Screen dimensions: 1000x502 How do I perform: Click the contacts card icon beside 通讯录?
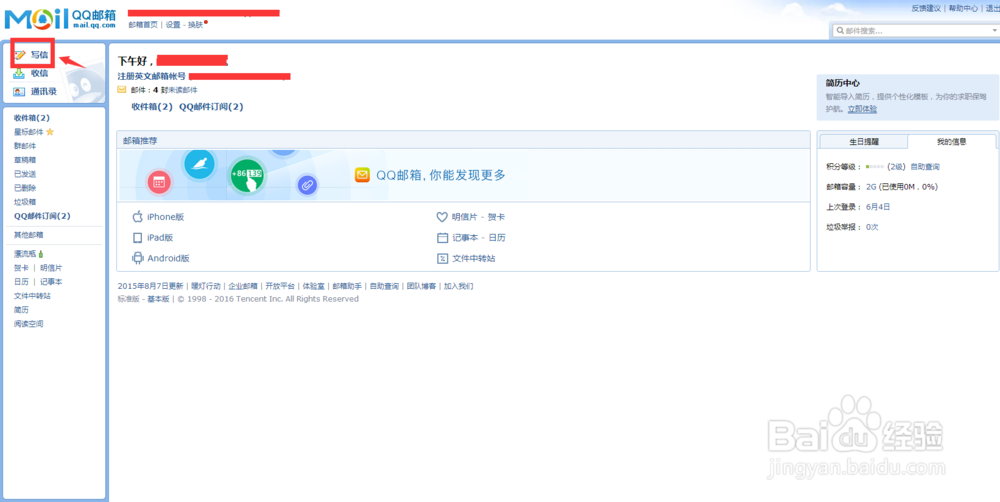20,91
